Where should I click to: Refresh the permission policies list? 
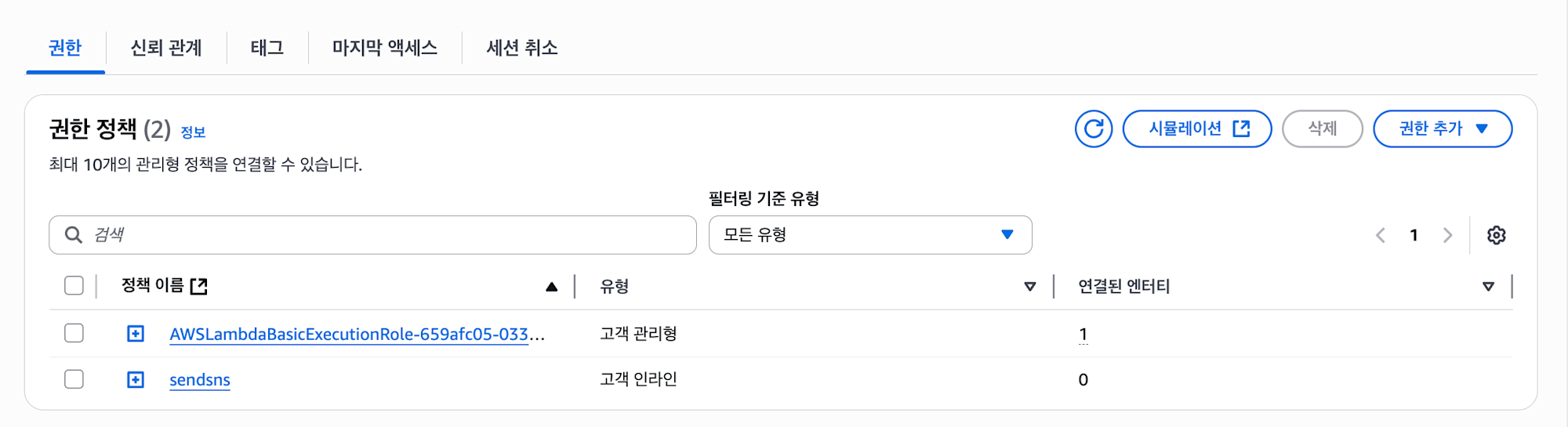point(1093,128)
